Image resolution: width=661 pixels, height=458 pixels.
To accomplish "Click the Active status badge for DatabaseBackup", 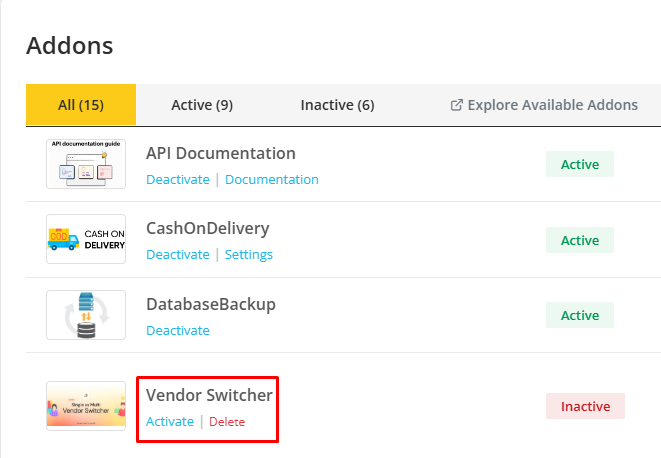I will coord(580,315).
